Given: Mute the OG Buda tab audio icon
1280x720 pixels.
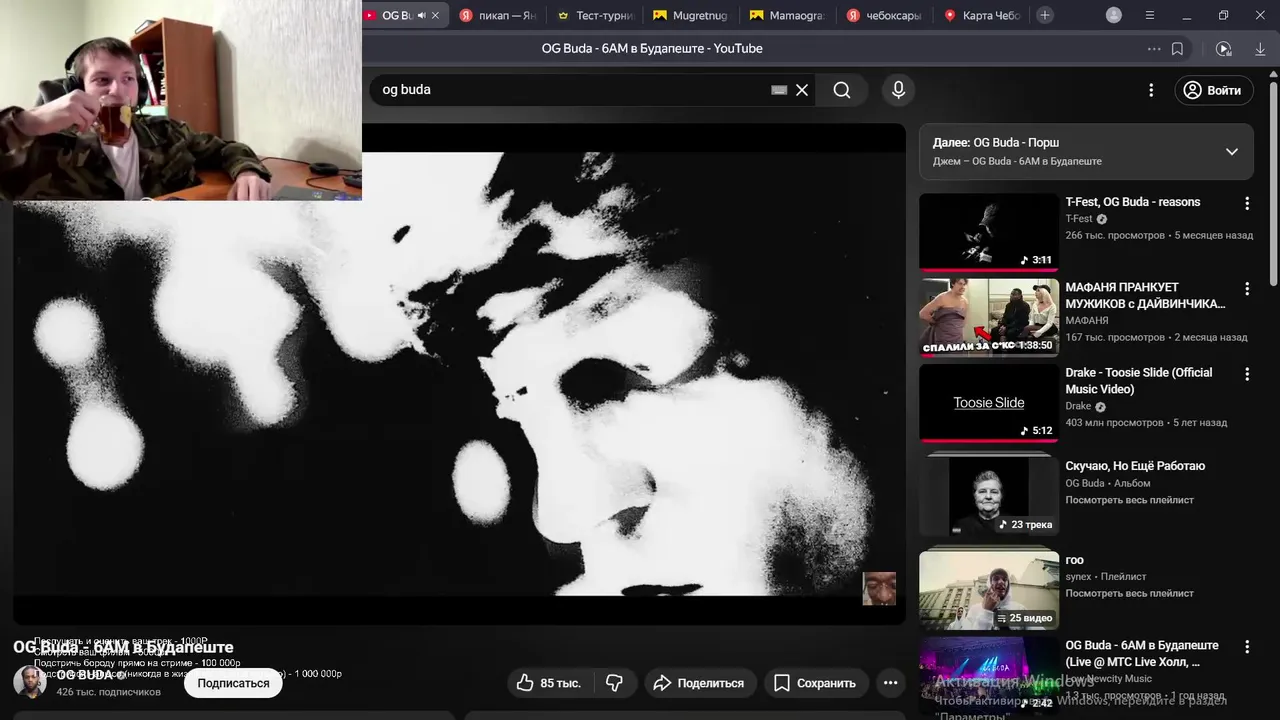Looking at the screenshot, I should [x=421, y=15].
